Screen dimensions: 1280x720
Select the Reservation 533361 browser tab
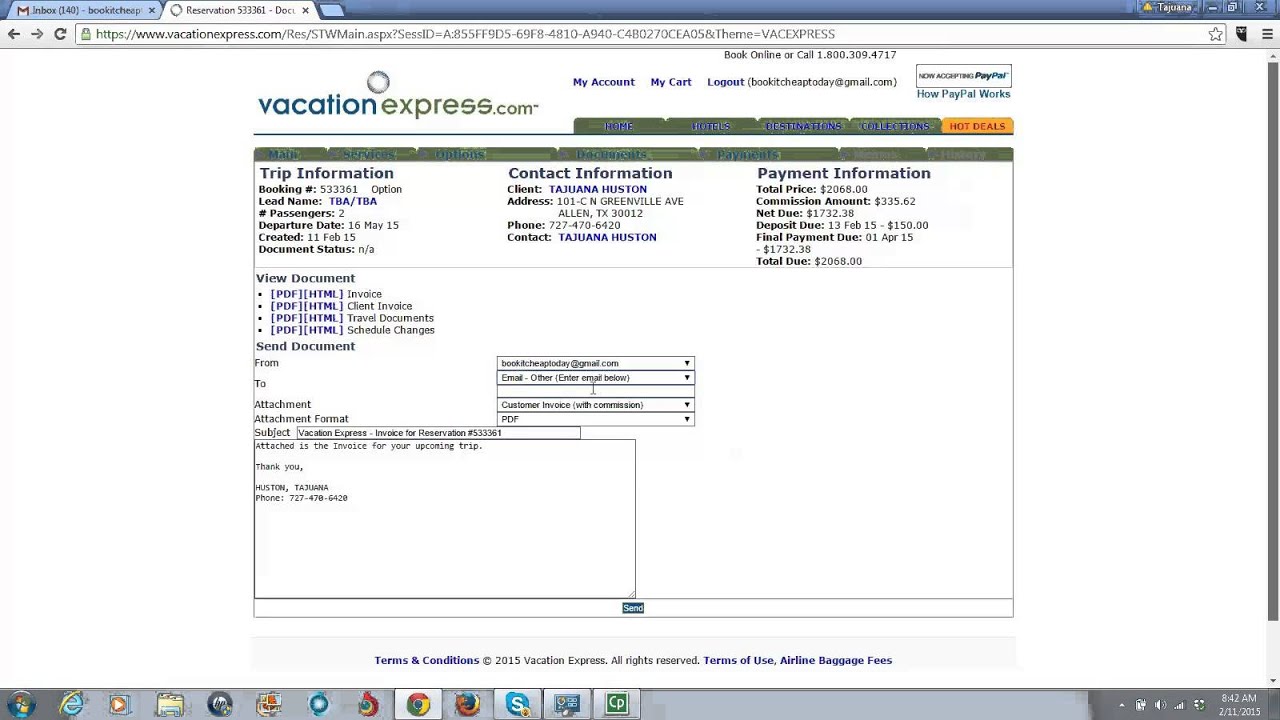[240, 9]
